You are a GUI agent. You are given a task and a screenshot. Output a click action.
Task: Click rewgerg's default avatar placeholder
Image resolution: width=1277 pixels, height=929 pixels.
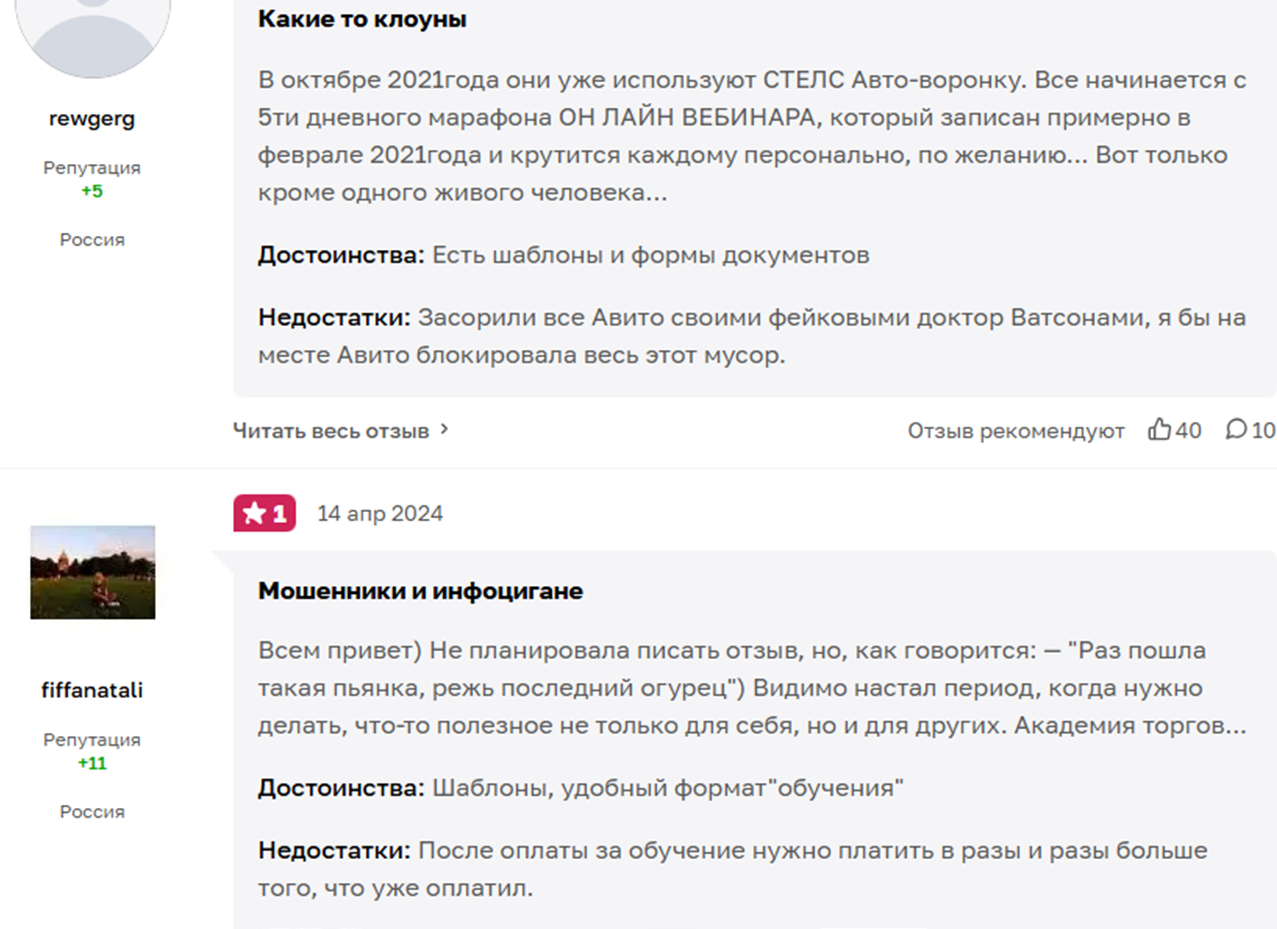[x=92, y=35]
